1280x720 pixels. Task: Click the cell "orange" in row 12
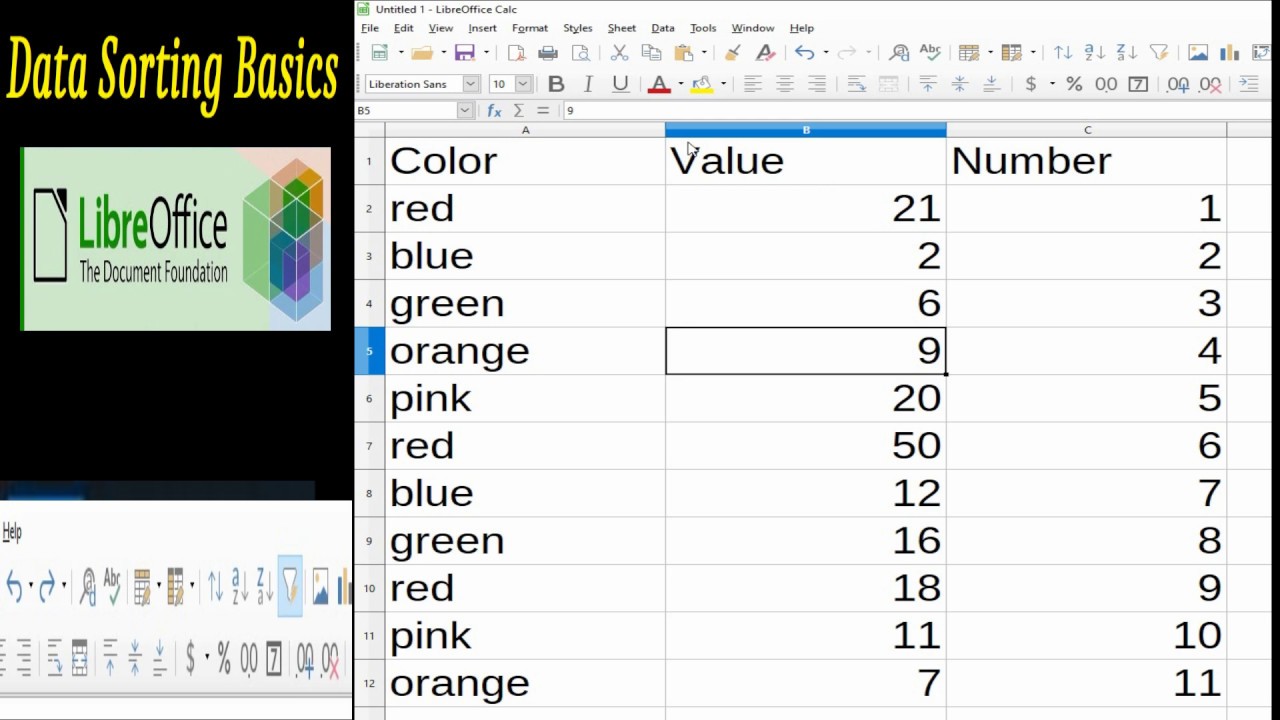525,683
